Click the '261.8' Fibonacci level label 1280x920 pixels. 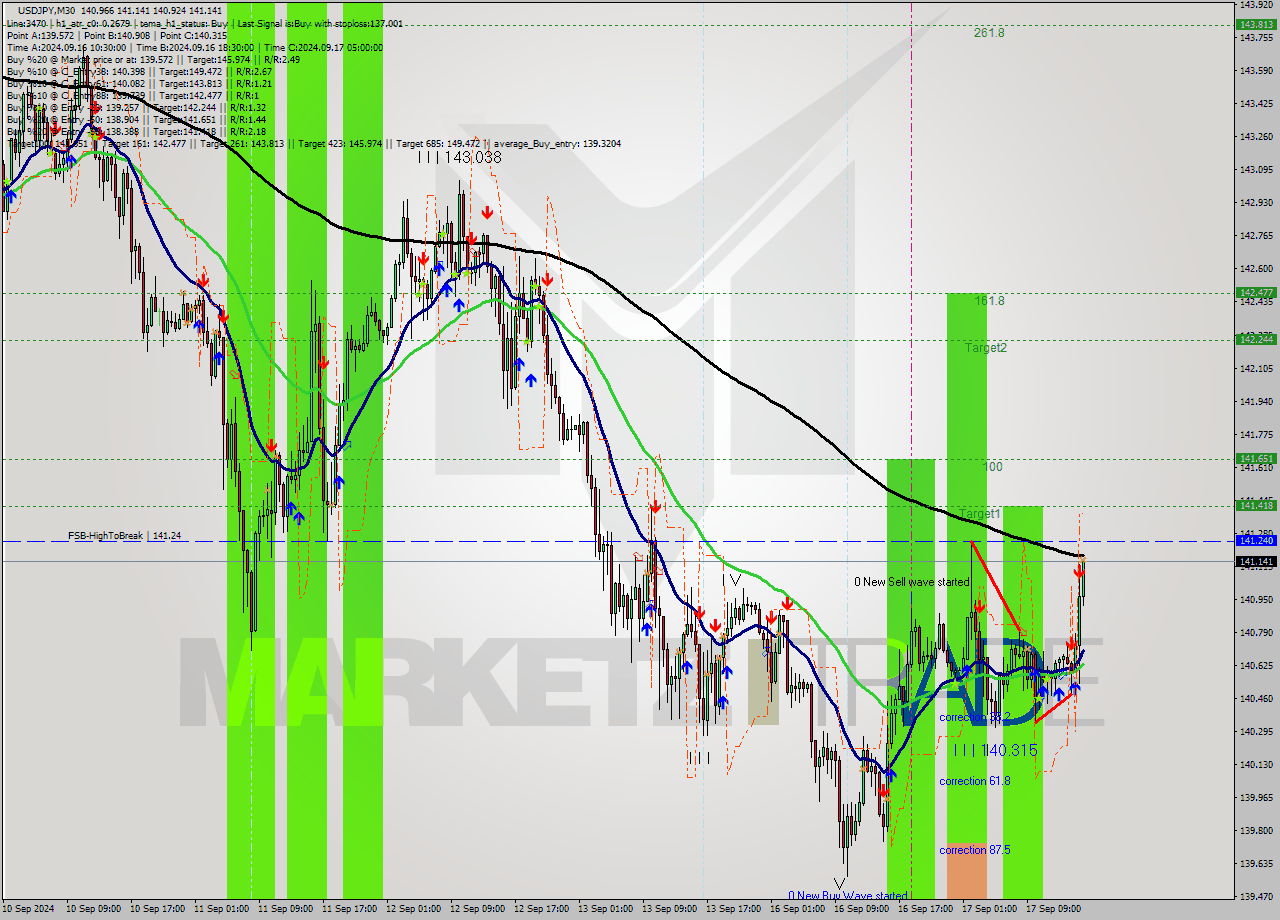point(989,33)
